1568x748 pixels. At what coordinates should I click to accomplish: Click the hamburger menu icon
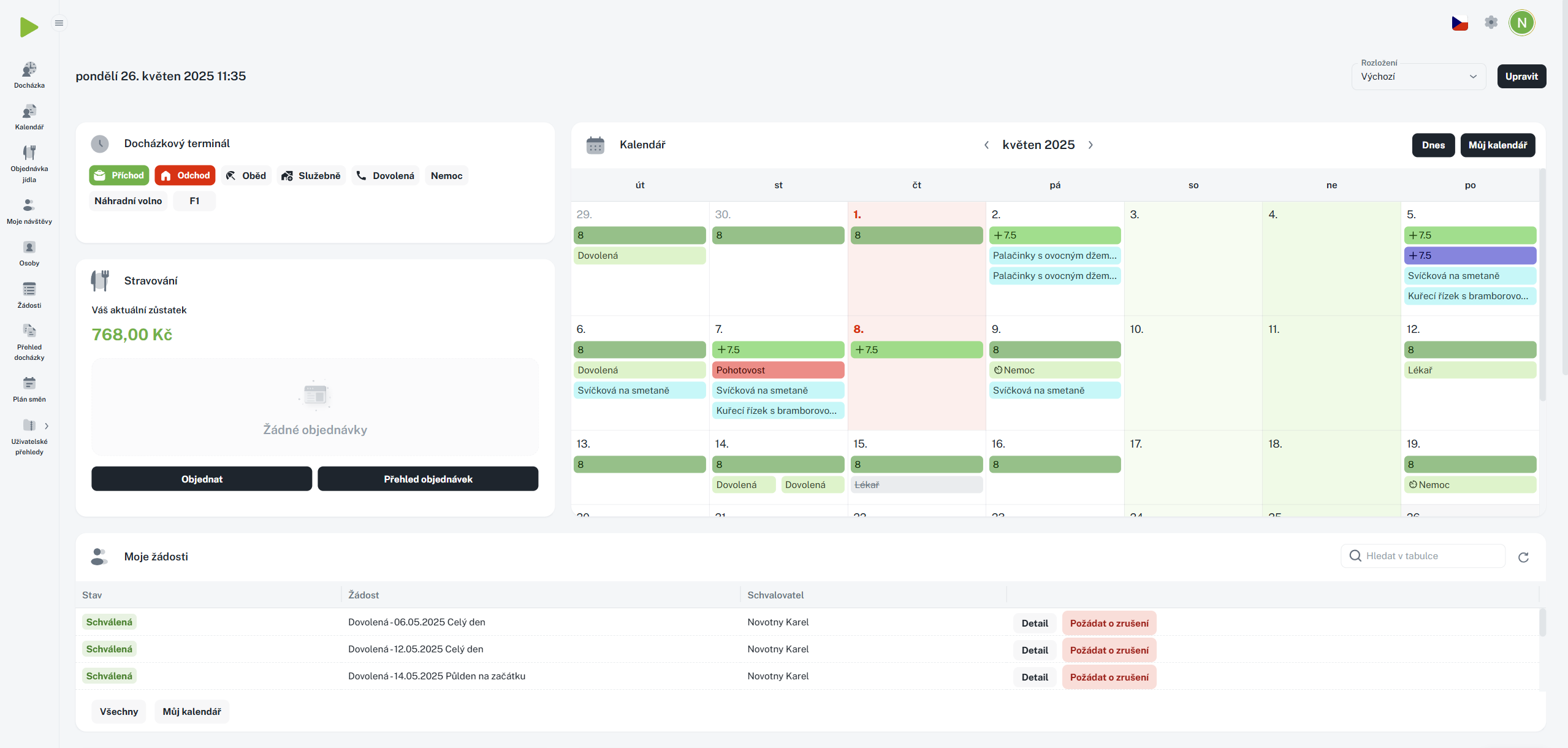59,23
